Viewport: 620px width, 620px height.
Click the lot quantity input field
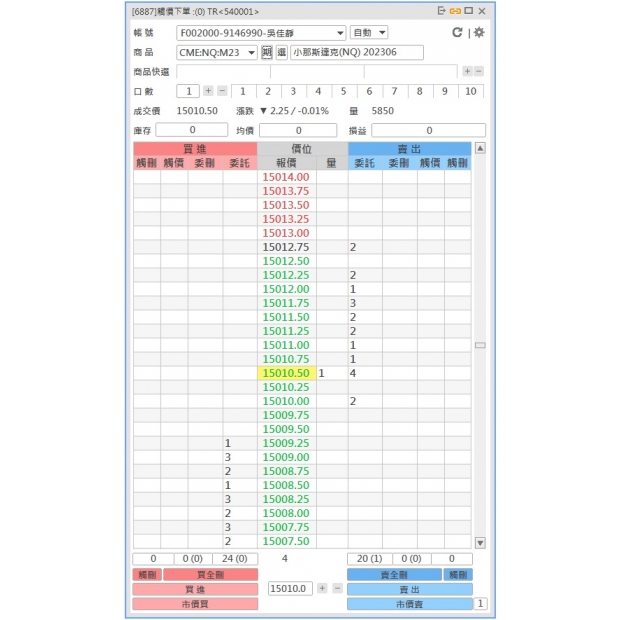[188, 91]
